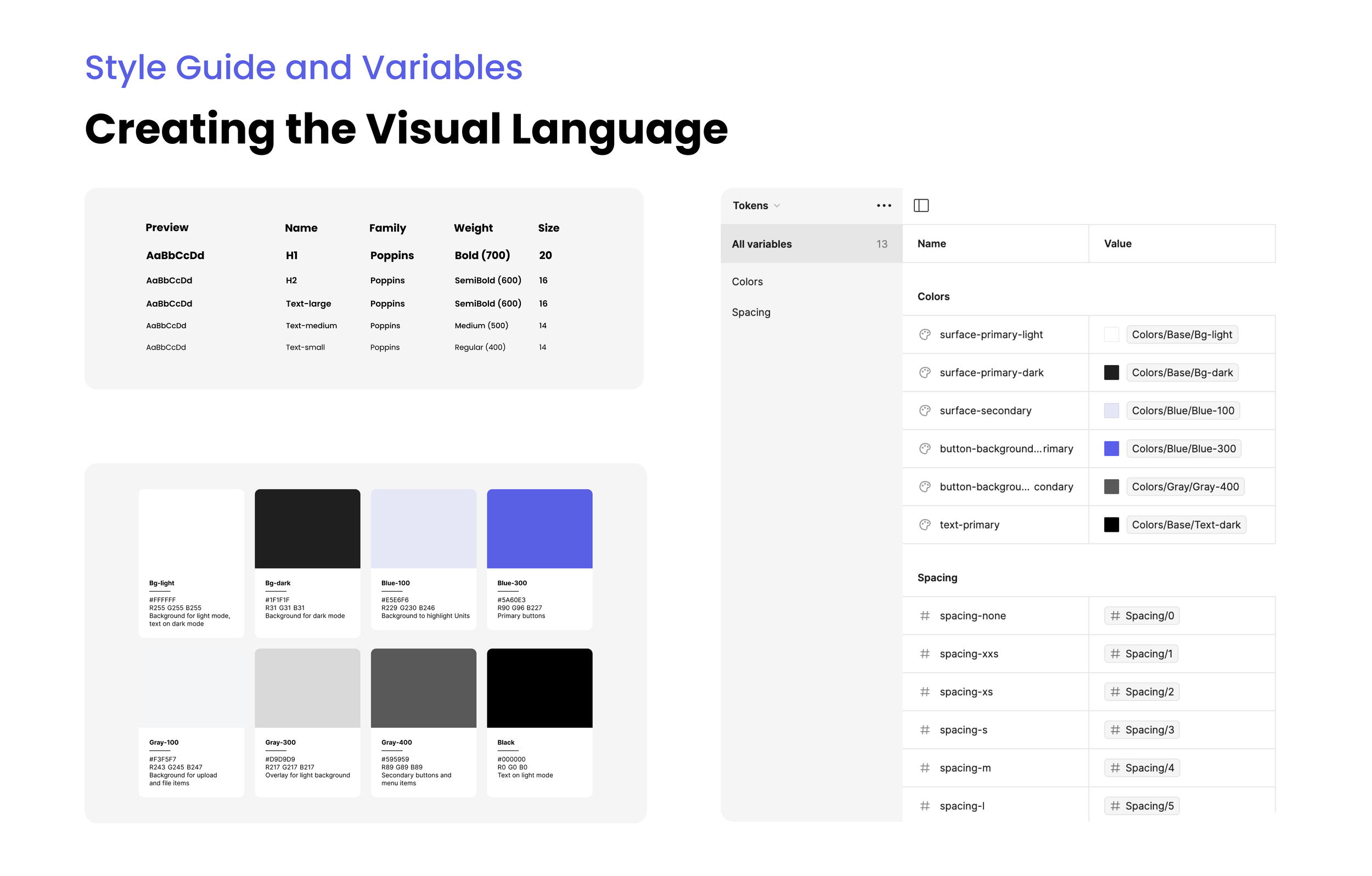1372x876 pixels.
Task: Click hash icon beside spacing-none
Action: [925, 615]
